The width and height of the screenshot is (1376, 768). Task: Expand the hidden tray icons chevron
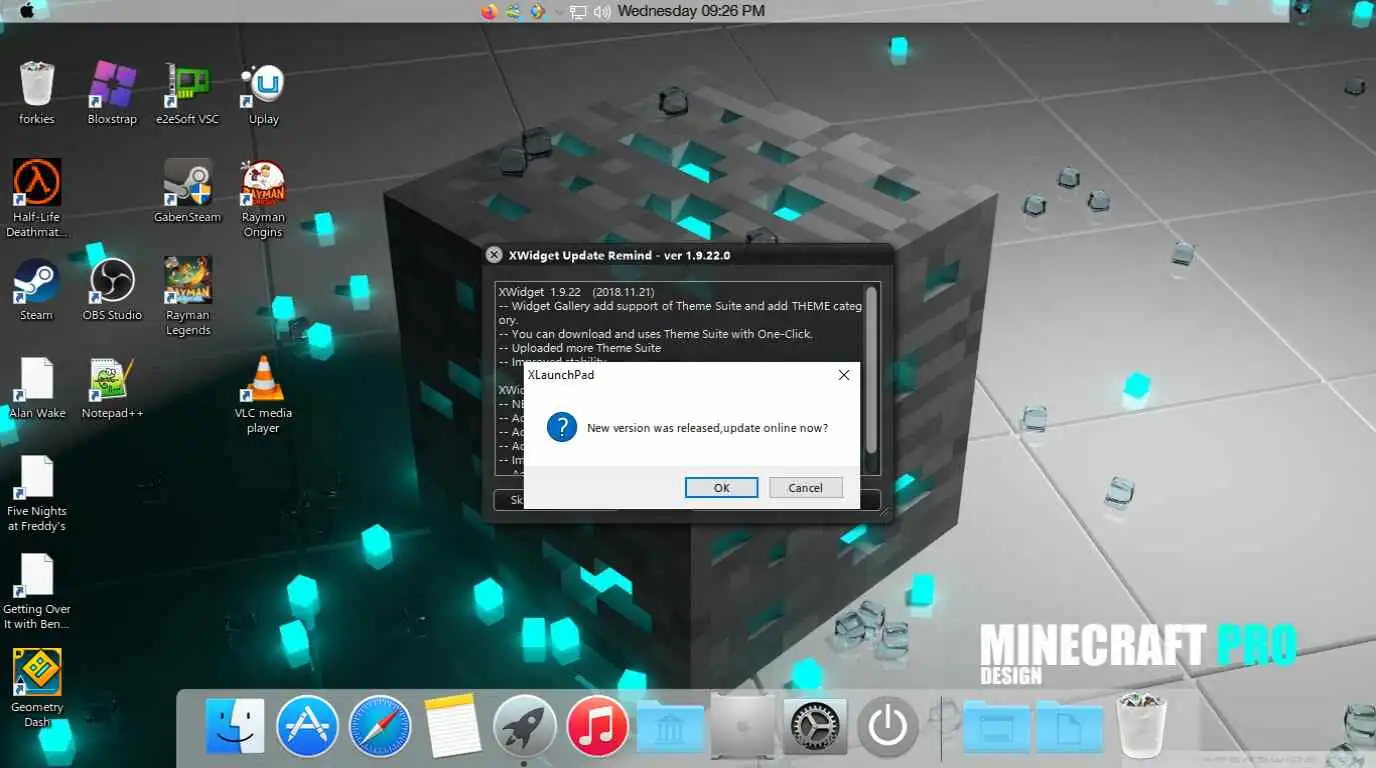point(557,12)
